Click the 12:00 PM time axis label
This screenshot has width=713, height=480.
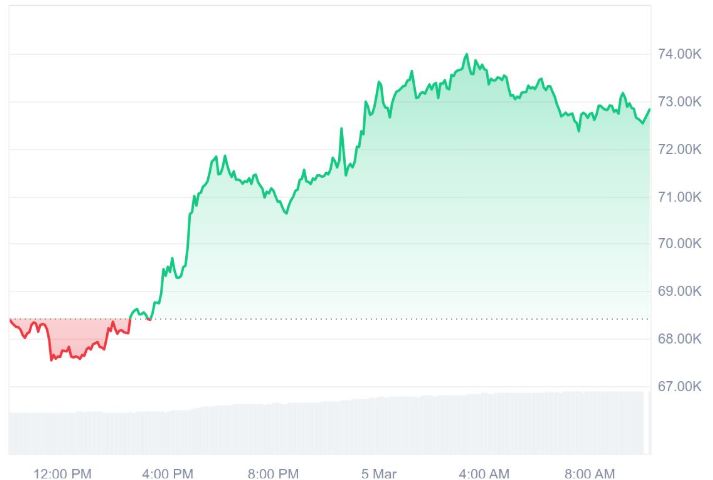tap(62, 473)
